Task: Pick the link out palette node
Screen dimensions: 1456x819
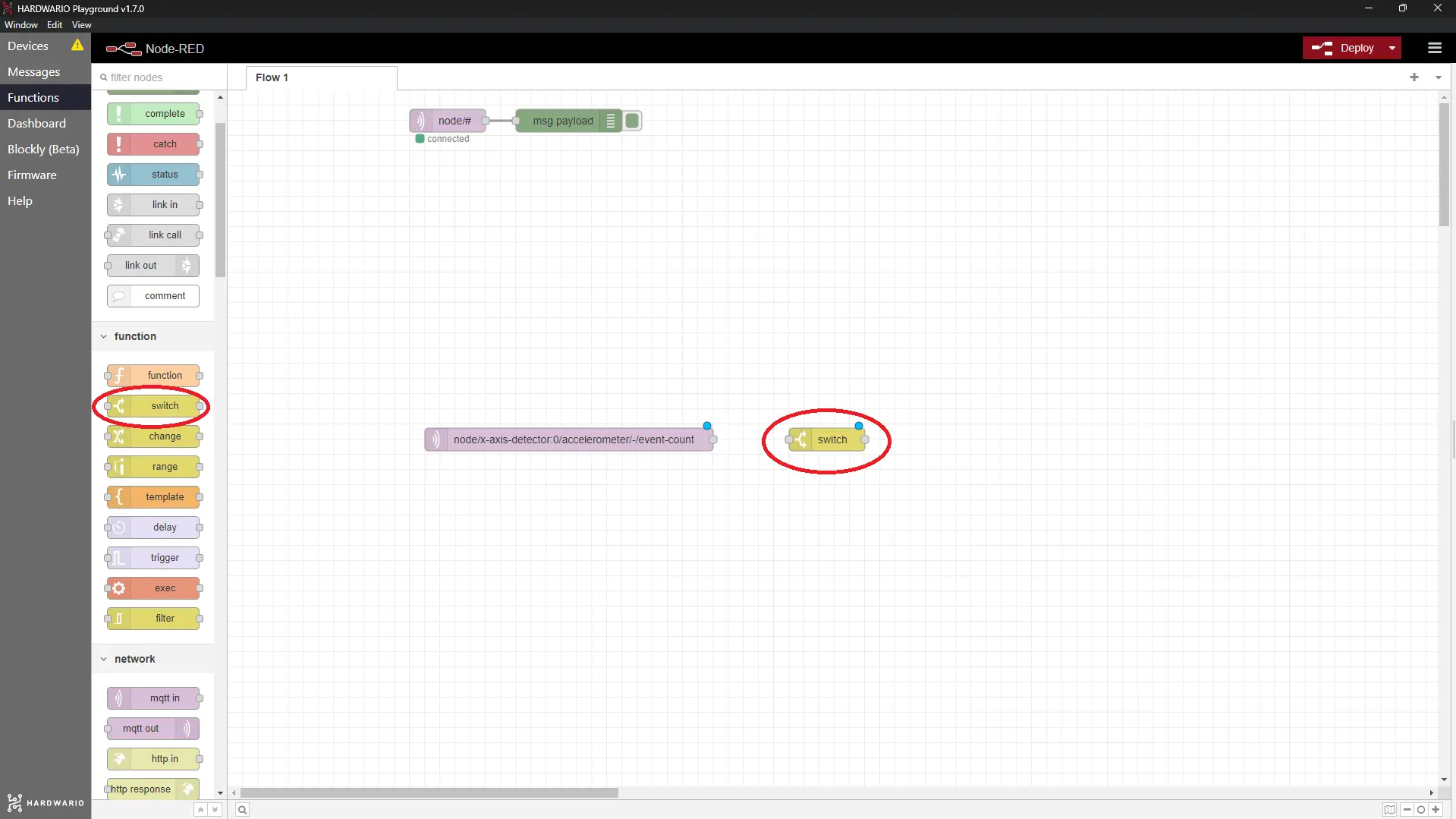Action: tap(153, 266)
